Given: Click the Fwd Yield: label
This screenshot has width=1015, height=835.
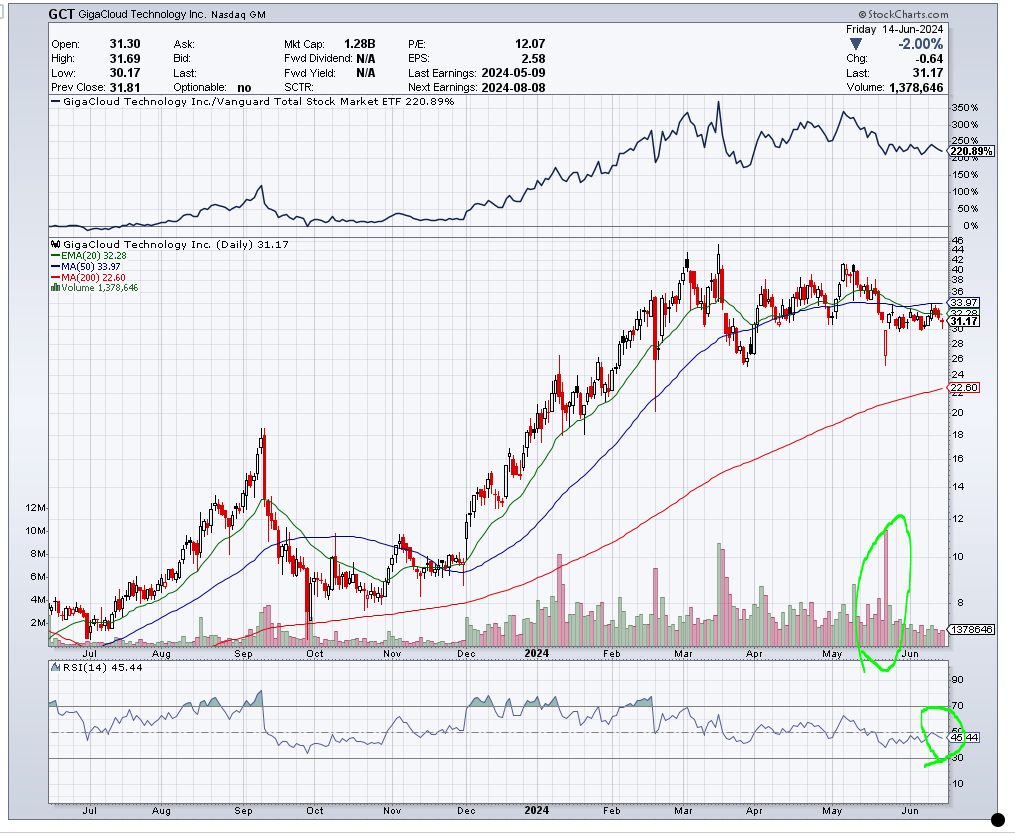Looking at the screenshot, I should click(310, 73).
